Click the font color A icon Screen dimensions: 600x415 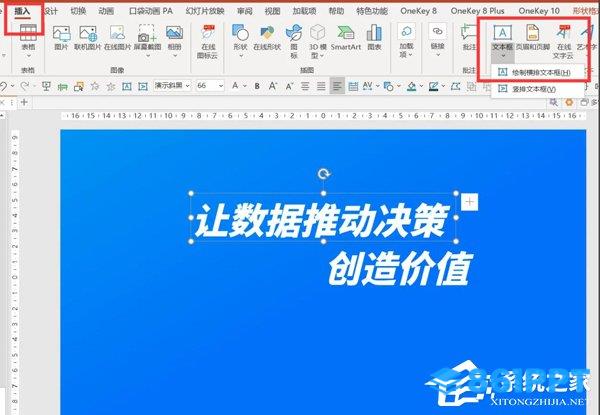coord(235,86)
